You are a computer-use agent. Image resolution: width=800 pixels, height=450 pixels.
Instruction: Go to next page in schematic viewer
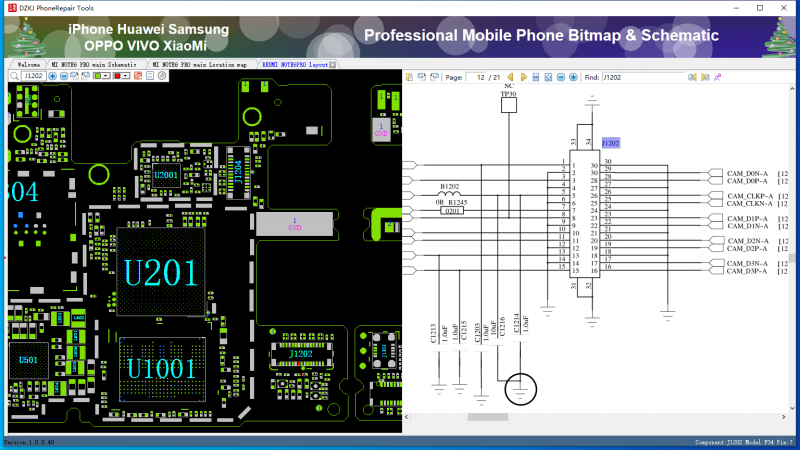[523, 76]
